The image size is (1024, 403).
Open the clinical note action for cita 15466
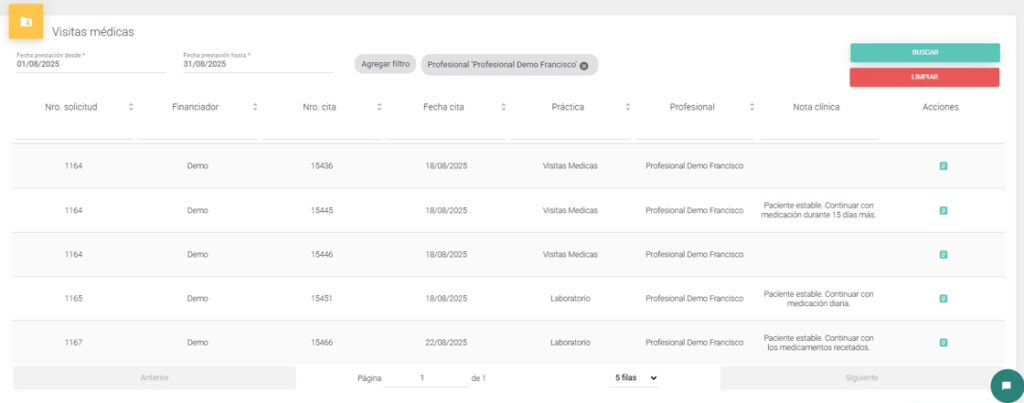[x=943, y=342]
